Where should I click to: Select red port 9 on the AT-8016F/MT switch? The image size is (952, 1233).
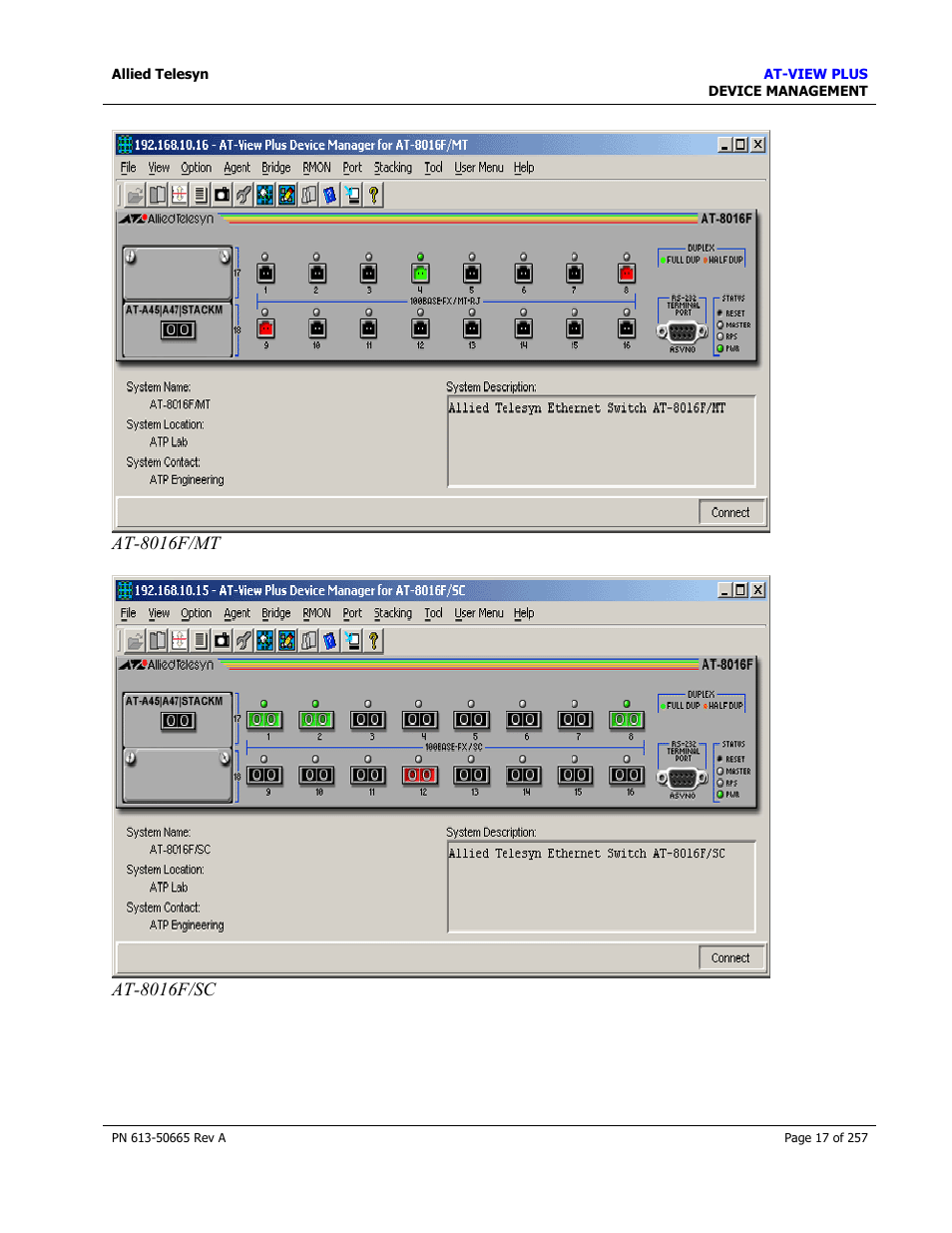[265, 327]
